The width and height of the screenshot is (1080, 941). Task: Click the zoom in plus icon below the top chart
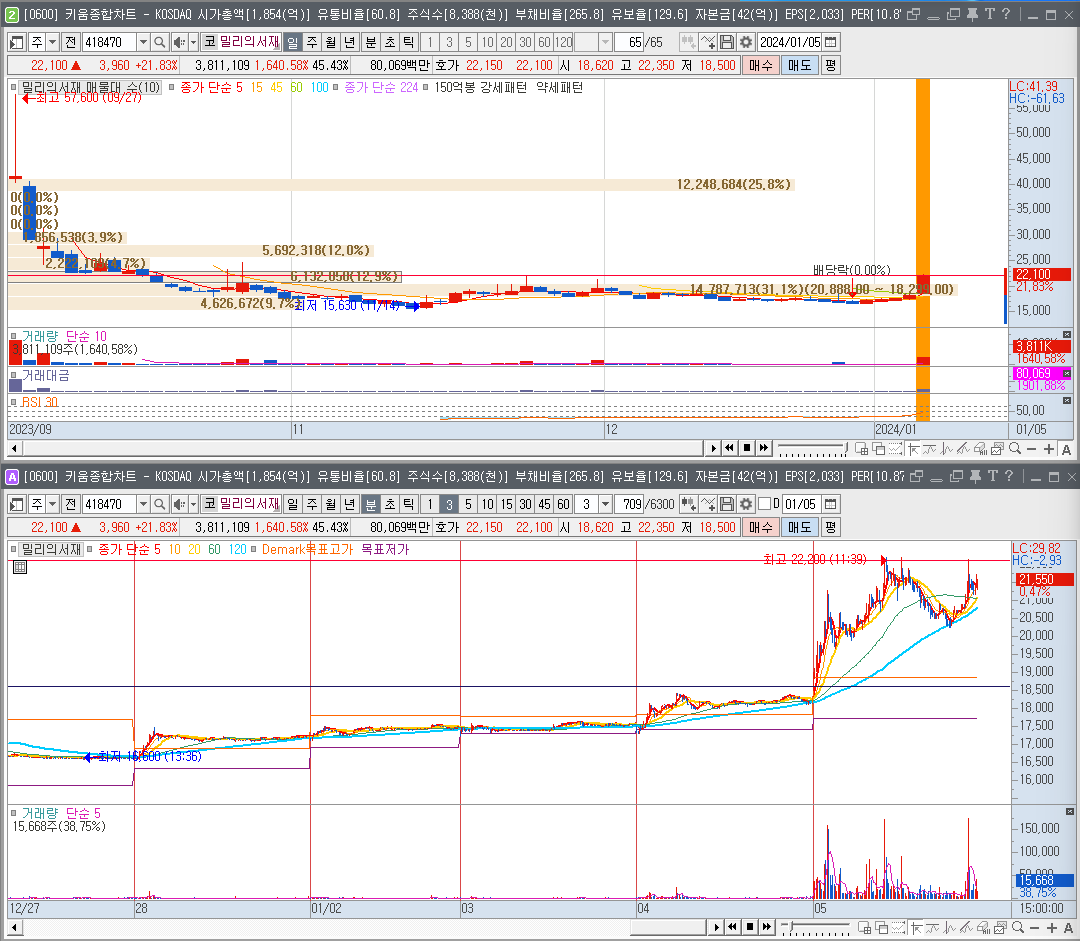pos(1048,449)
